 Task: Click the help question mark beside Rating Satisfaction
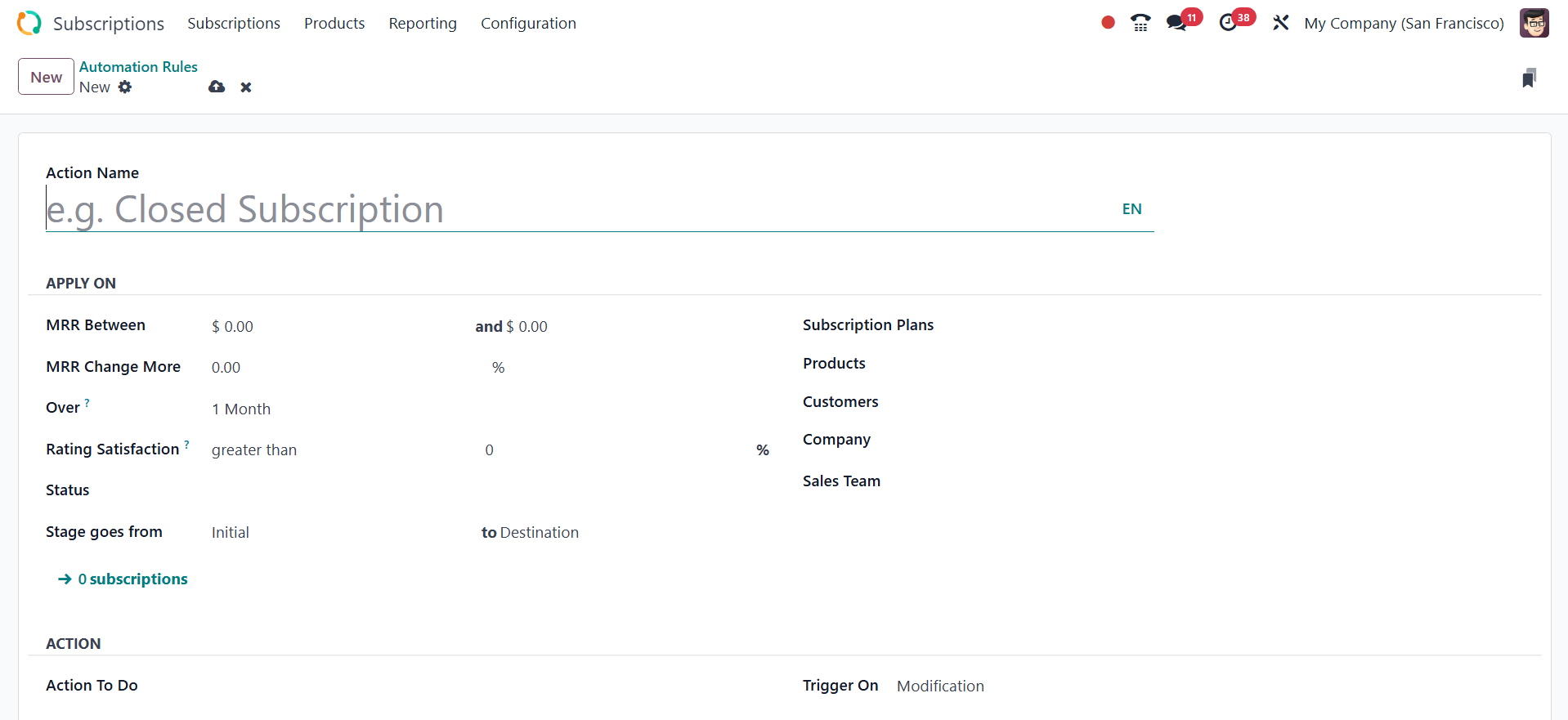click(186, 444)
